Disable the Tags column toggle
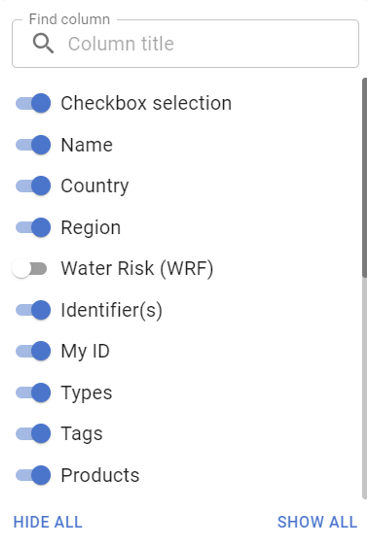Image resolution: width=372 pixels, height=538 pixels. [33, 434]
